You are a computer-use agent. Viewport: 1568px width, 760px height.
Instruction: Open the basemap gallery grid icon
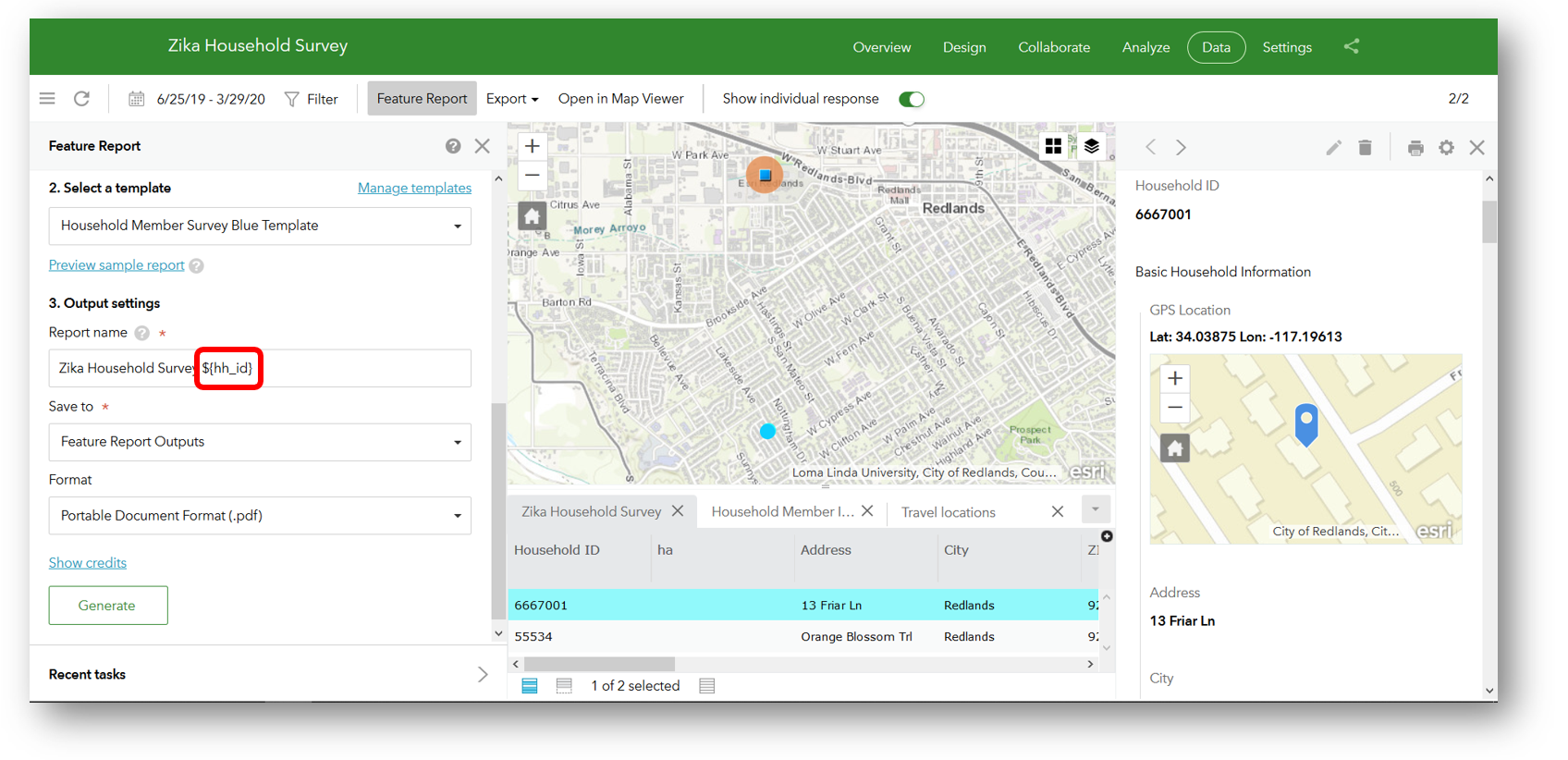point(1053,146)
